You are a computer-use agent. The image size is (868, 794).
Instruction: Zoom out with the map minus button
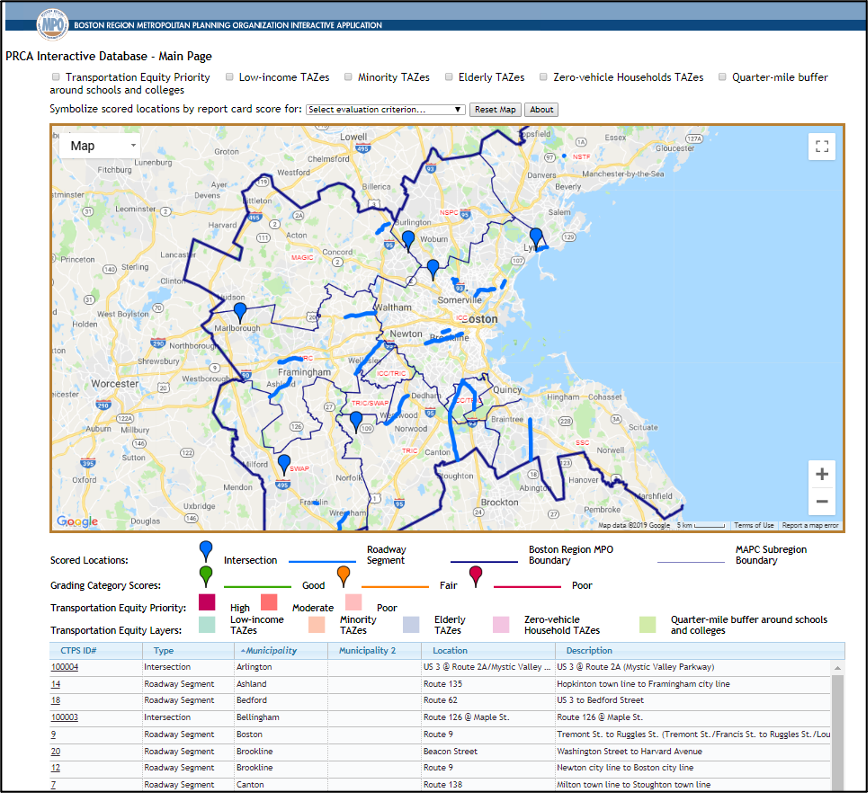822,502
